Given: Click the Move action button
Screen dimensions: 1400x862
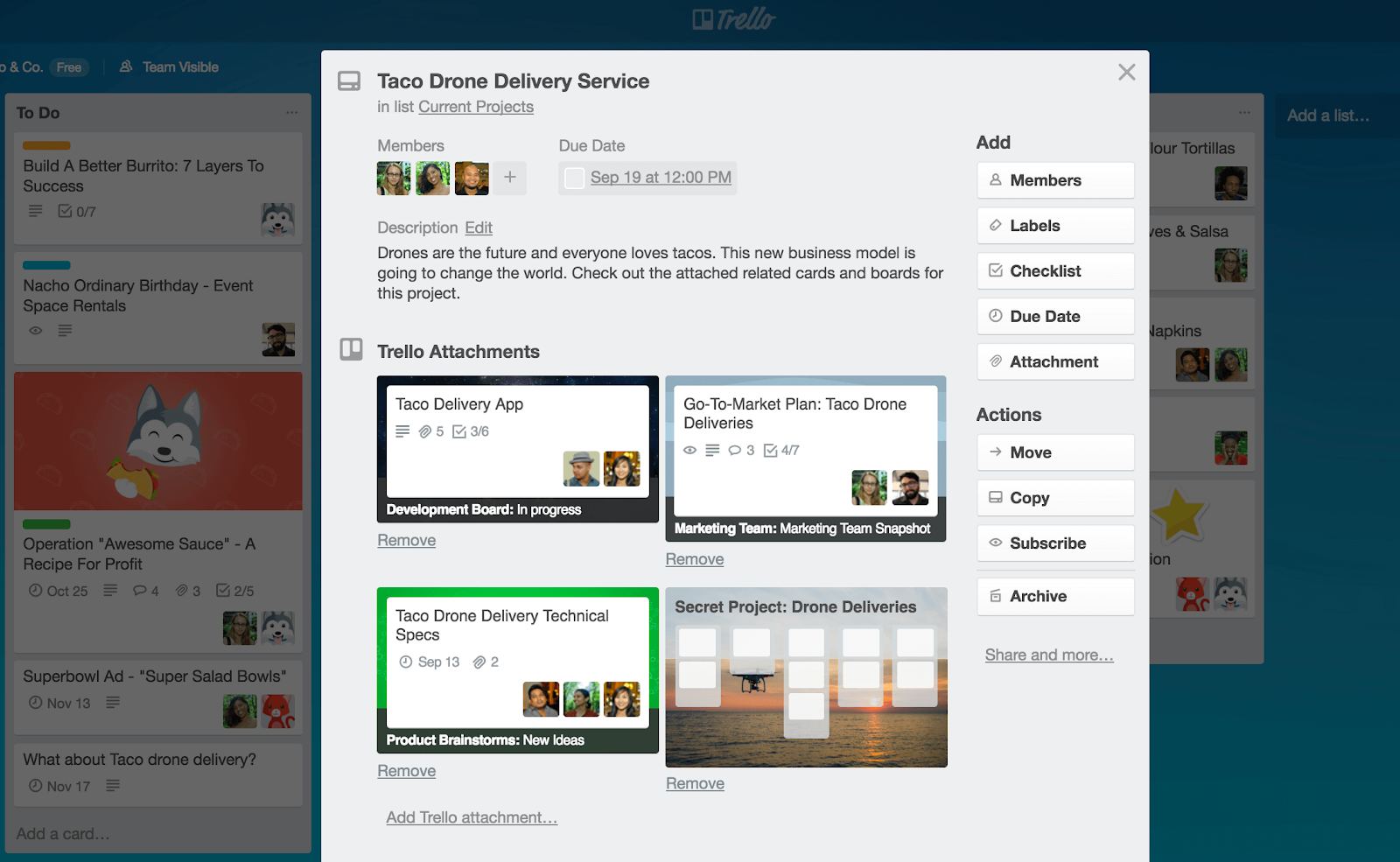Looking at the screenshot, I should (x=1055, y=452).
